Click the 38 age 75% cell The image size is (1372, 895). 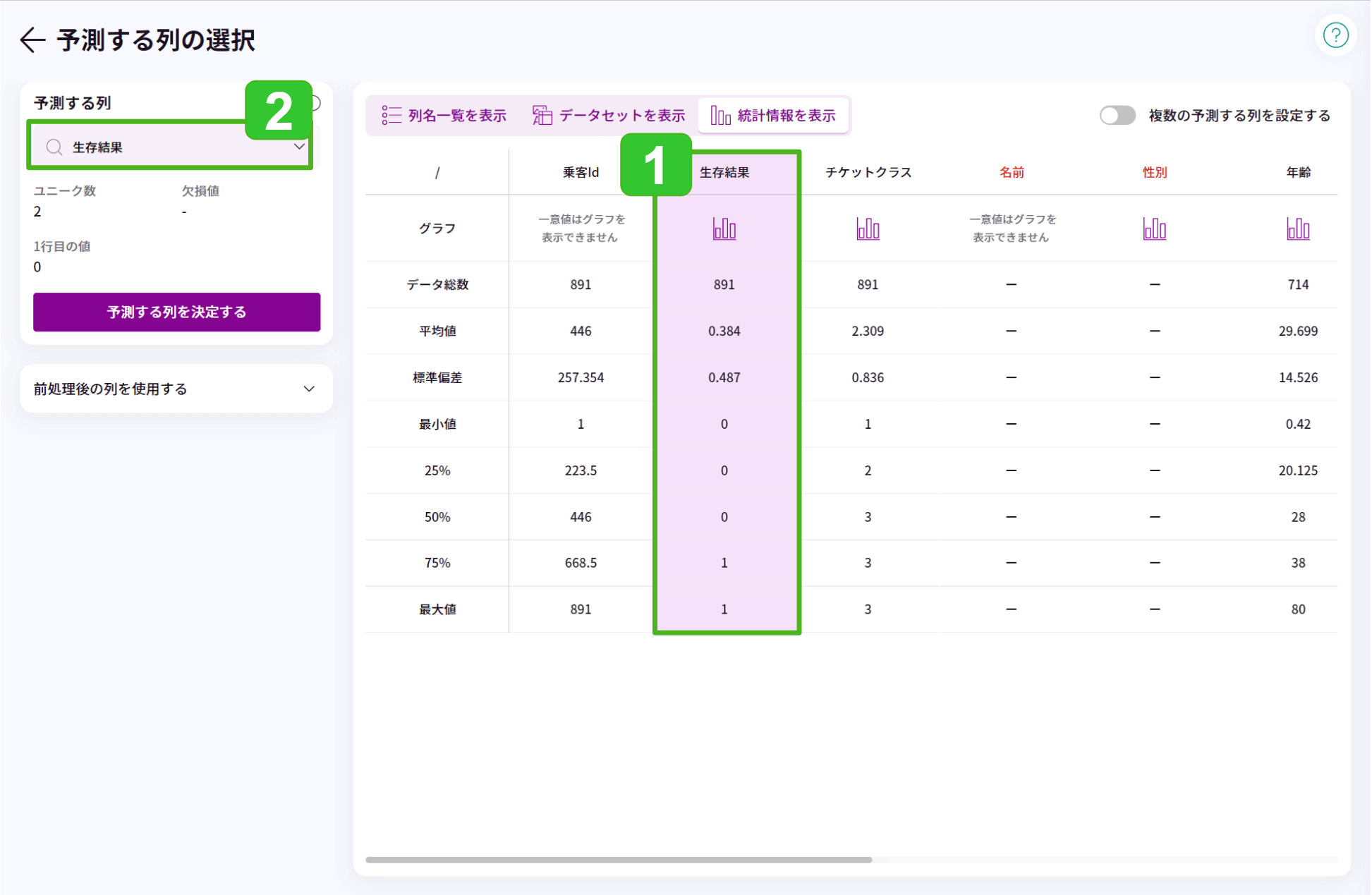(1298, 563)
